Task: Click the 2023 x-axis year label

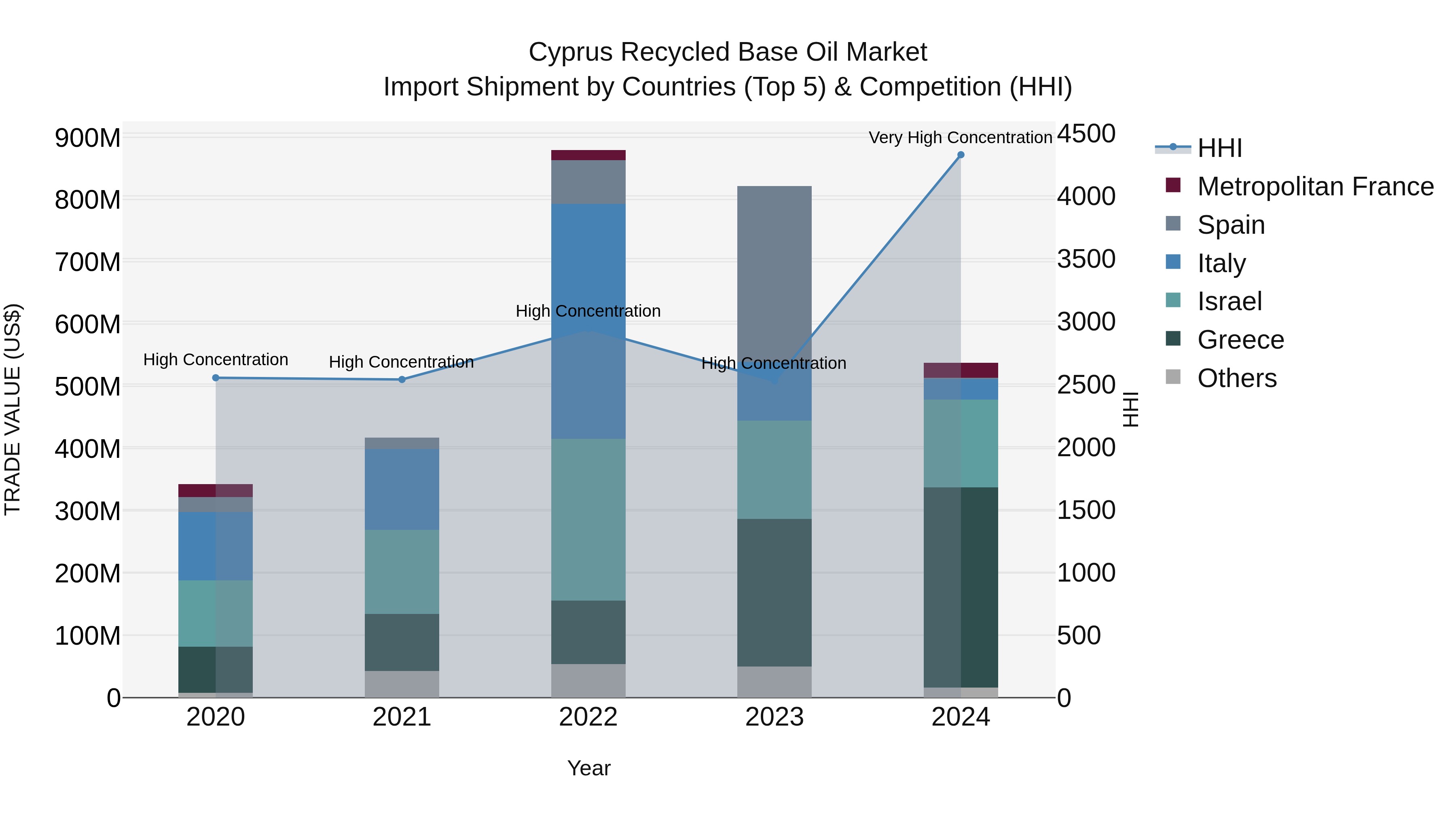Action: 775,717
